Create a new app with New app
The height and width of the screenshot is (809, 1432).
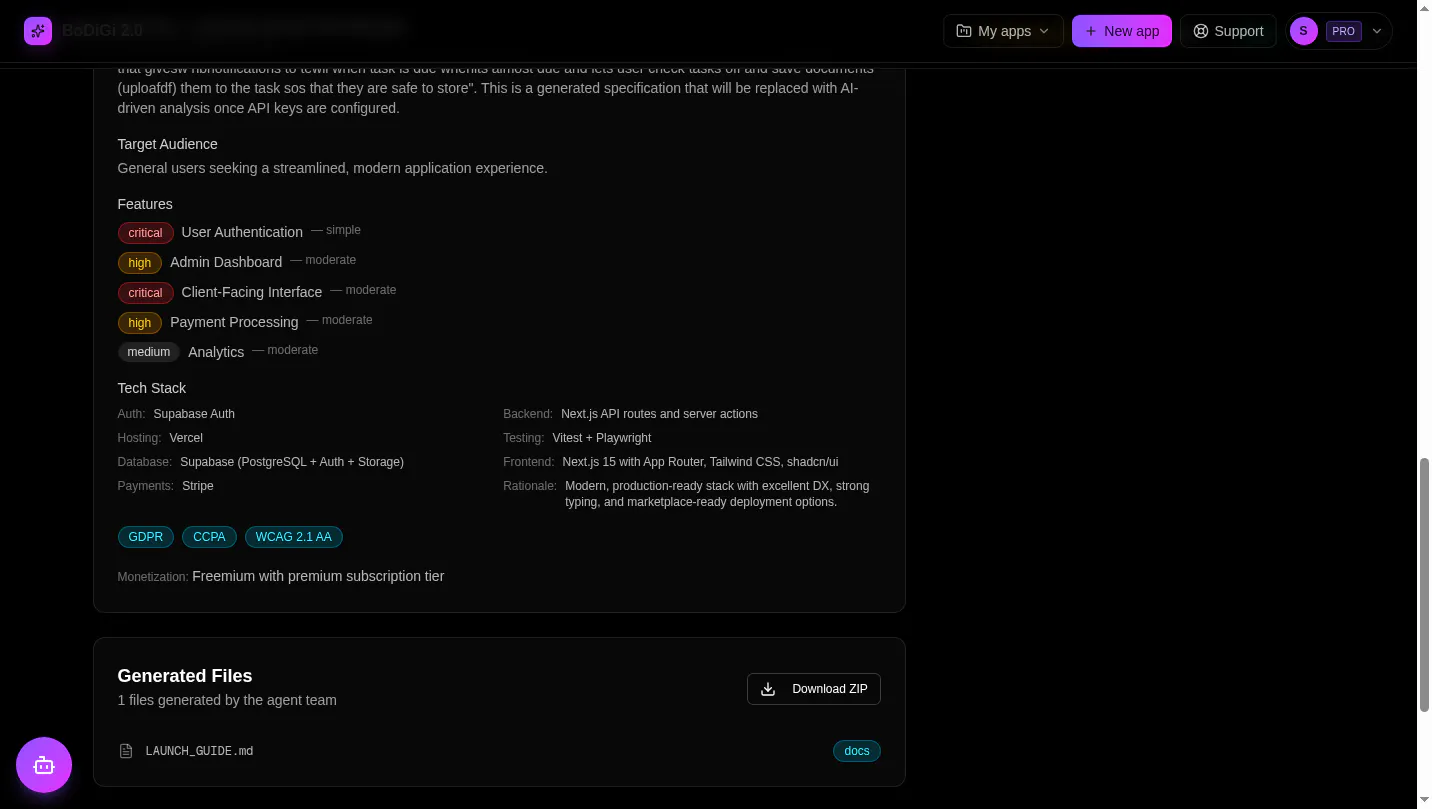(x=1122, y=31)
